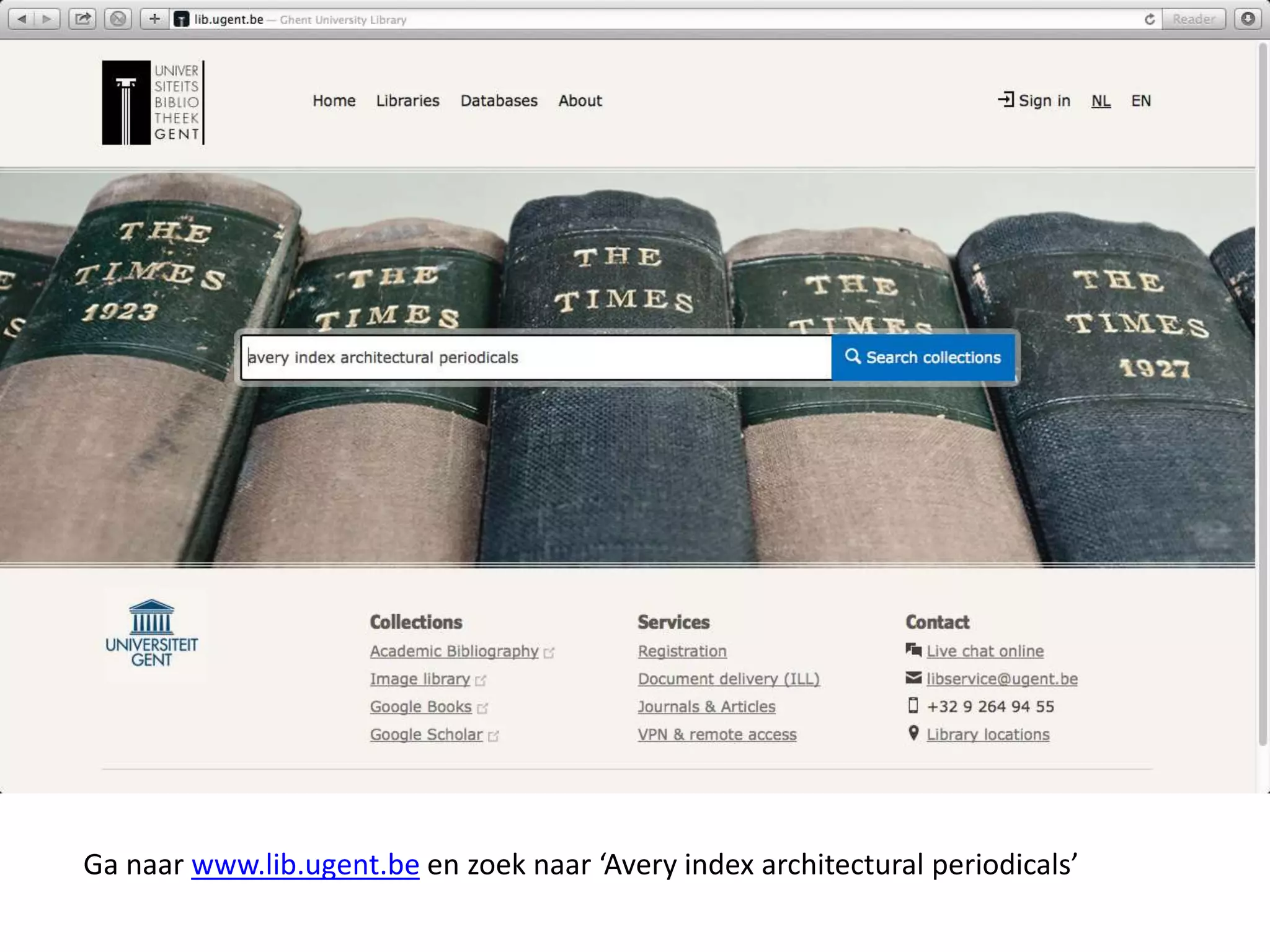Click into the collection search field
This screenshot has height=952, width=1270.
pos(536,358)
